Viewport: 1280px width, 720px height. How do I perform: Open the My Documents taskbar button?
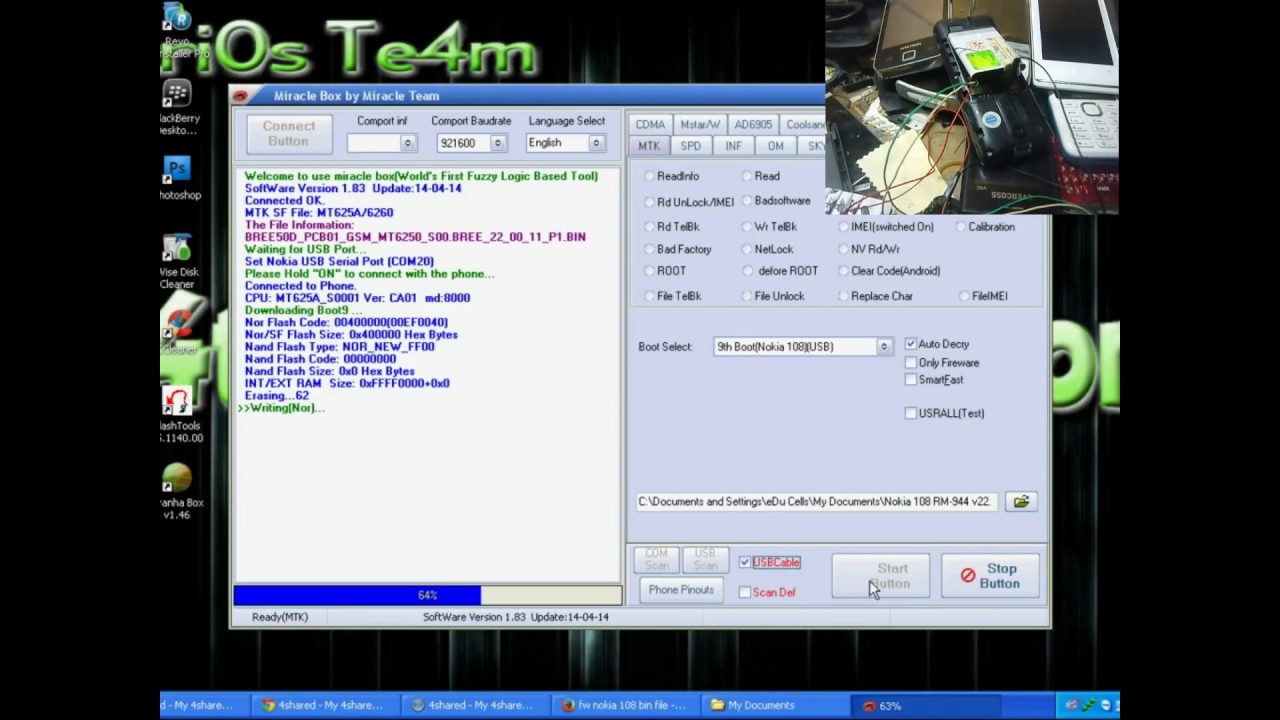click(772, 705)
